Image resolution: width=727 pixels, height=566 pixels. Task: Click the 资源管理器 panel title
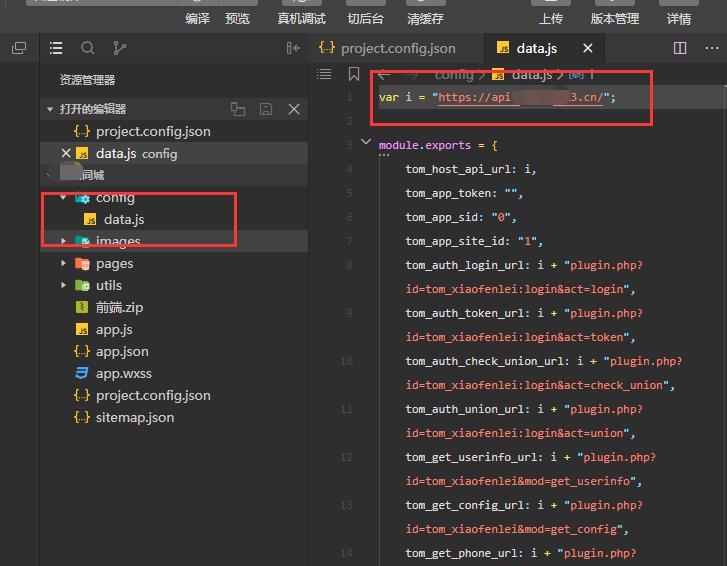(87, 80)
